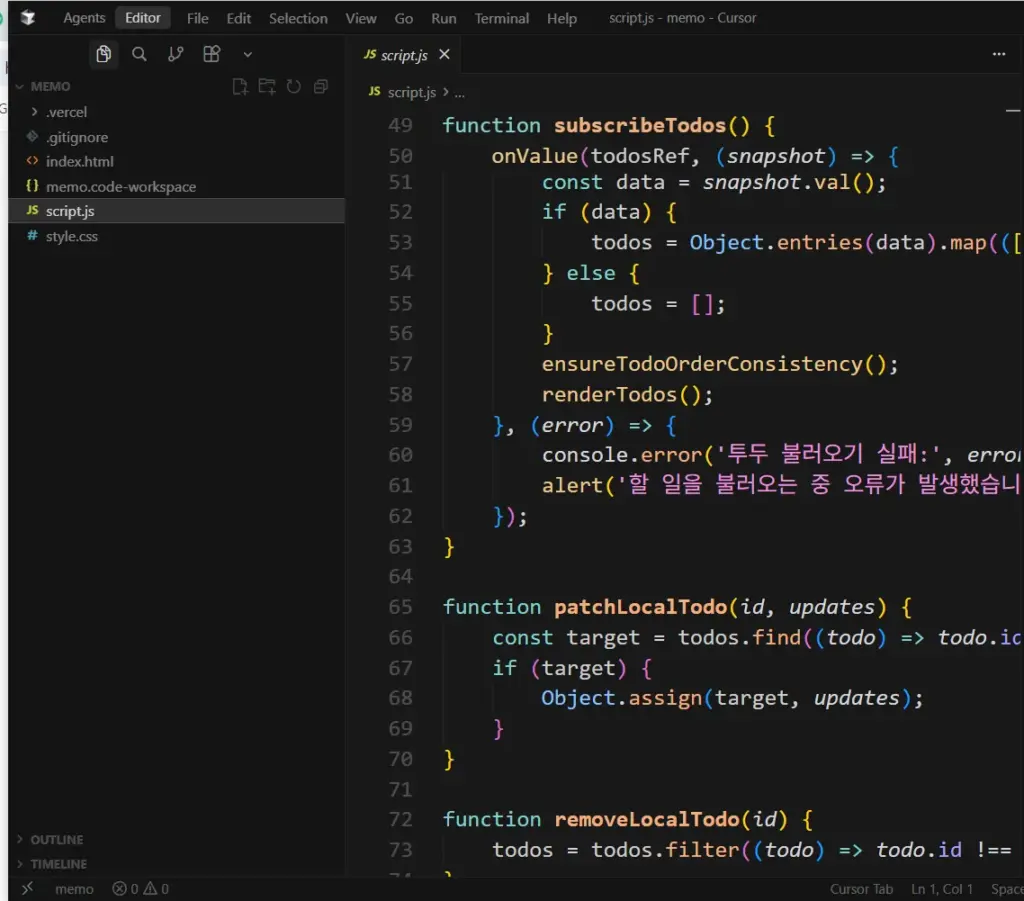This screenshot has width=1024, height=901.
Task: Open the Selection menu
Action: tap(298, 18)
